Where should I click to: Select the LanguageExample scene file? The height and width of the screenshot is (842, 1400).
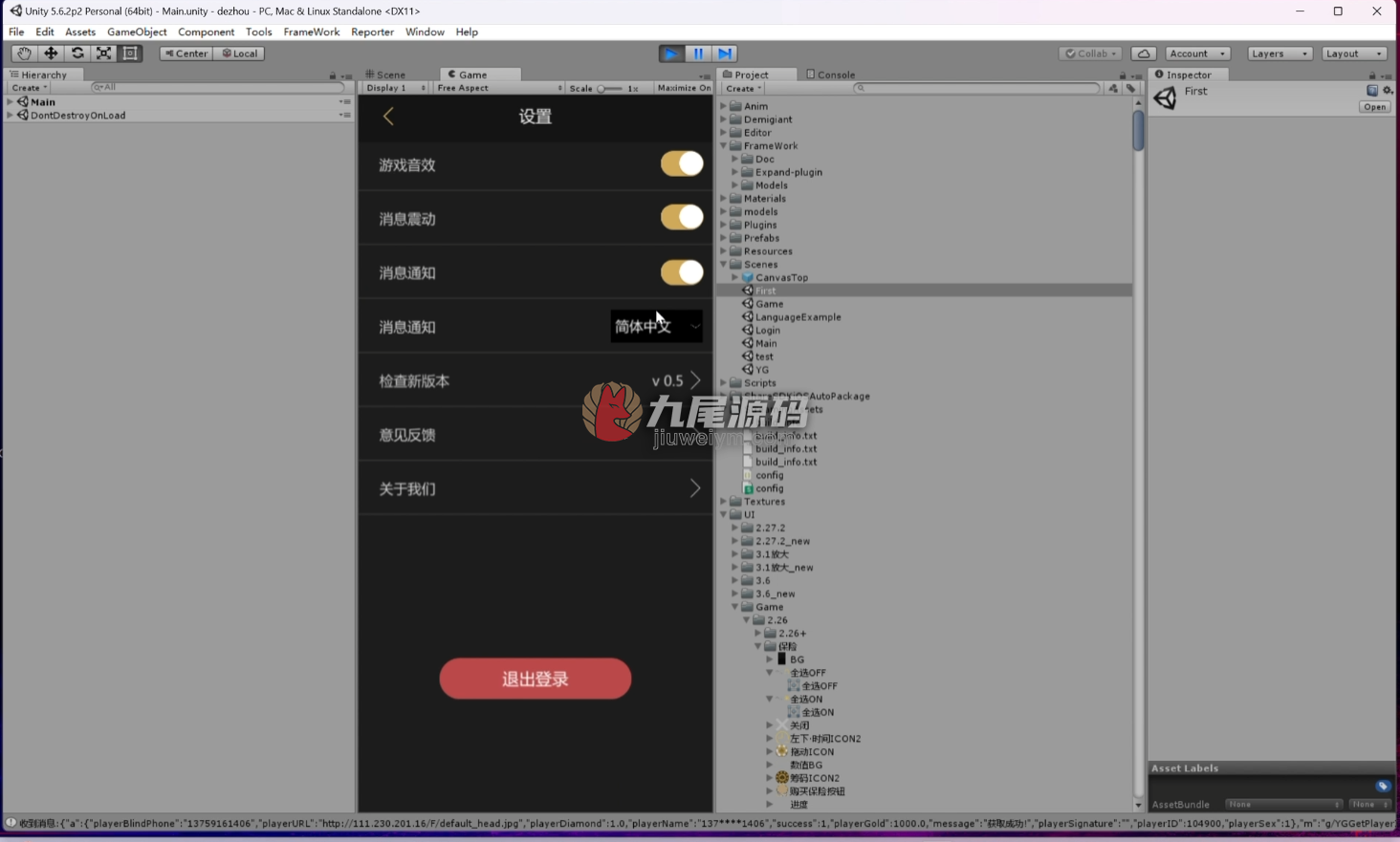pos(798,317)
